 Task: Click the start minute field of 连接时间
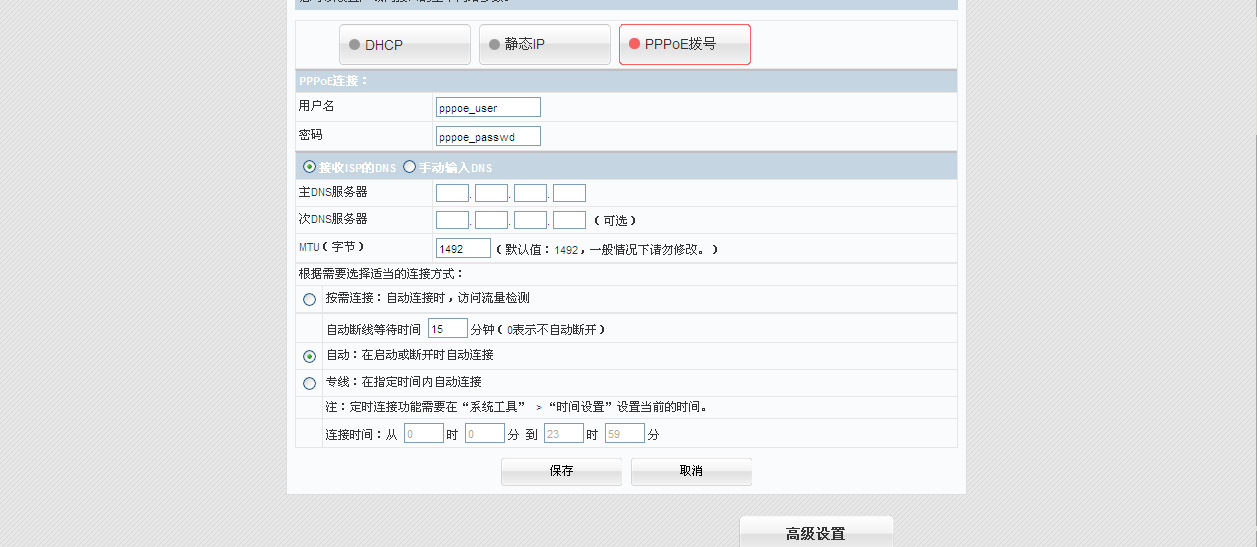pyautogui.click(x=485, y=434)
